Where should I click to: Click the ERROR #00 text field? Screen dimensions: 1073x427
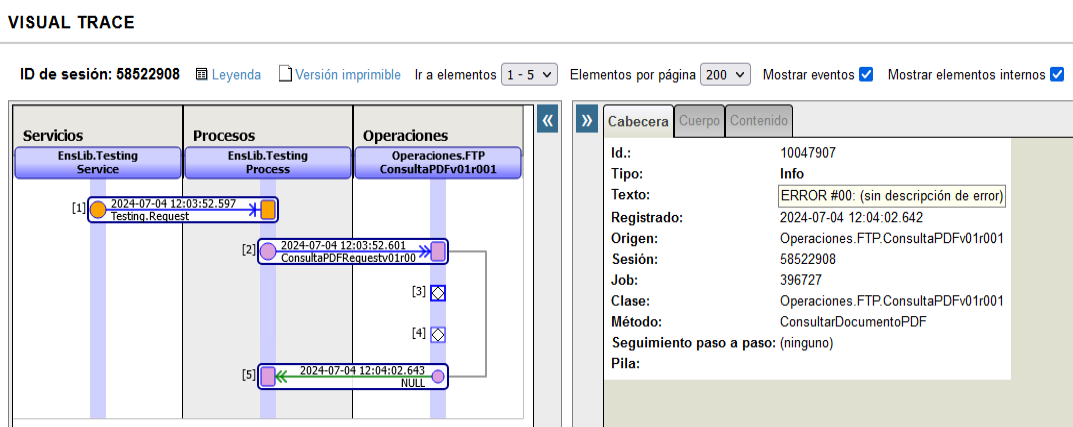(892, 196)
